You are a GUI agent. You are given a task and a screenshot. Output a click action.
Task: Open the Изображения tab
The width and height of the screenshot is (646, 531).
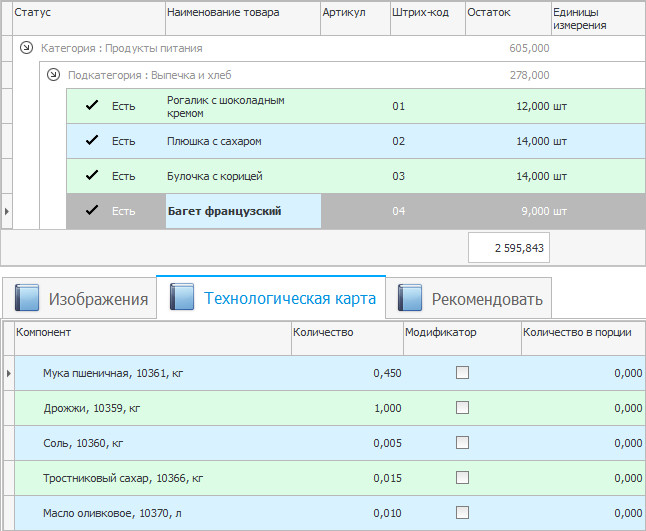[80, 298]
